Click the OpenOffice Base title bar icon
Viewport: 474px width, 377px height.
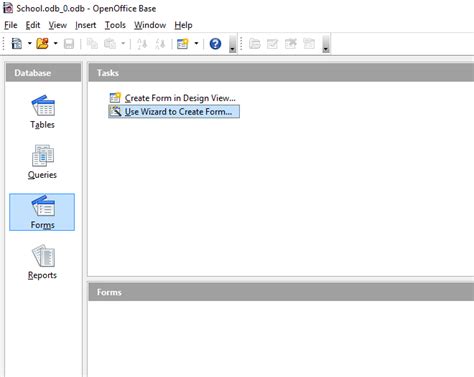pos(8,8)
